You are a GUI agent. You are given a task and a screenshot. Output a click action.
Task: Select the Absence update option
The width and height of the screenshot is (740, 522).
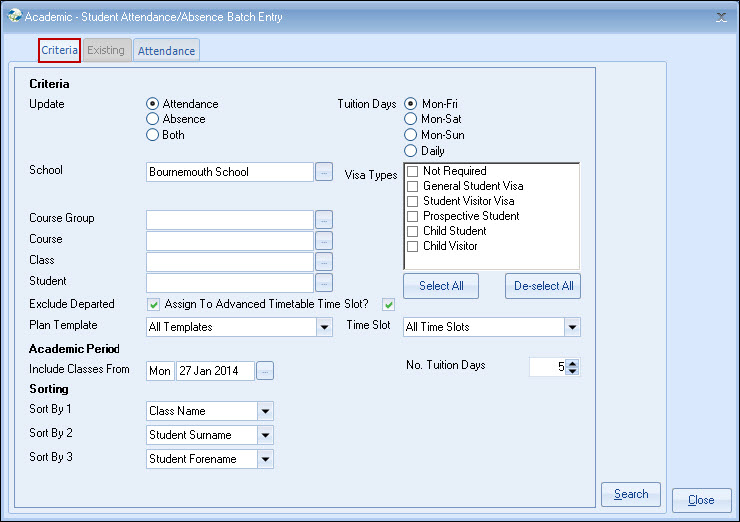click(153, 119)
